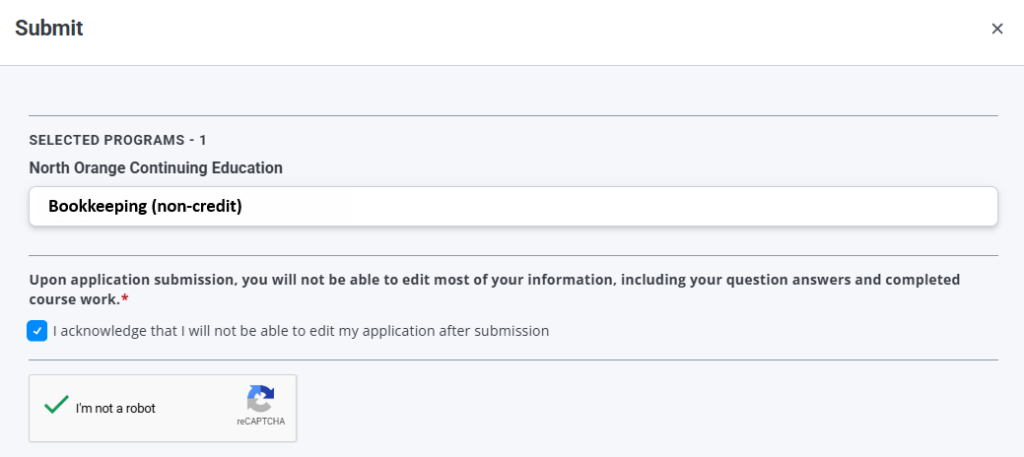Click the Submit dialog title
The image size is (1024, 457).
49,28
